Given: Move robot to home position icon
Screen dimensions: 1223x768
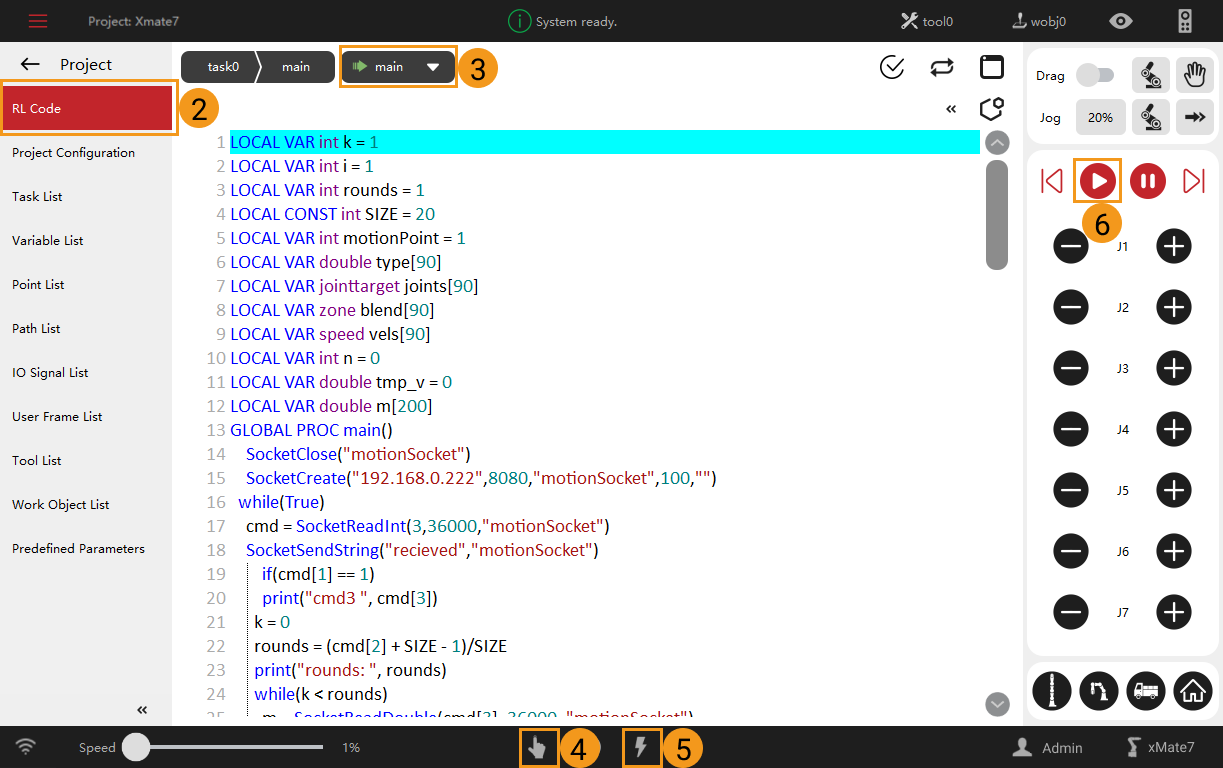Looking at the screenshot, I should 1192,690.
